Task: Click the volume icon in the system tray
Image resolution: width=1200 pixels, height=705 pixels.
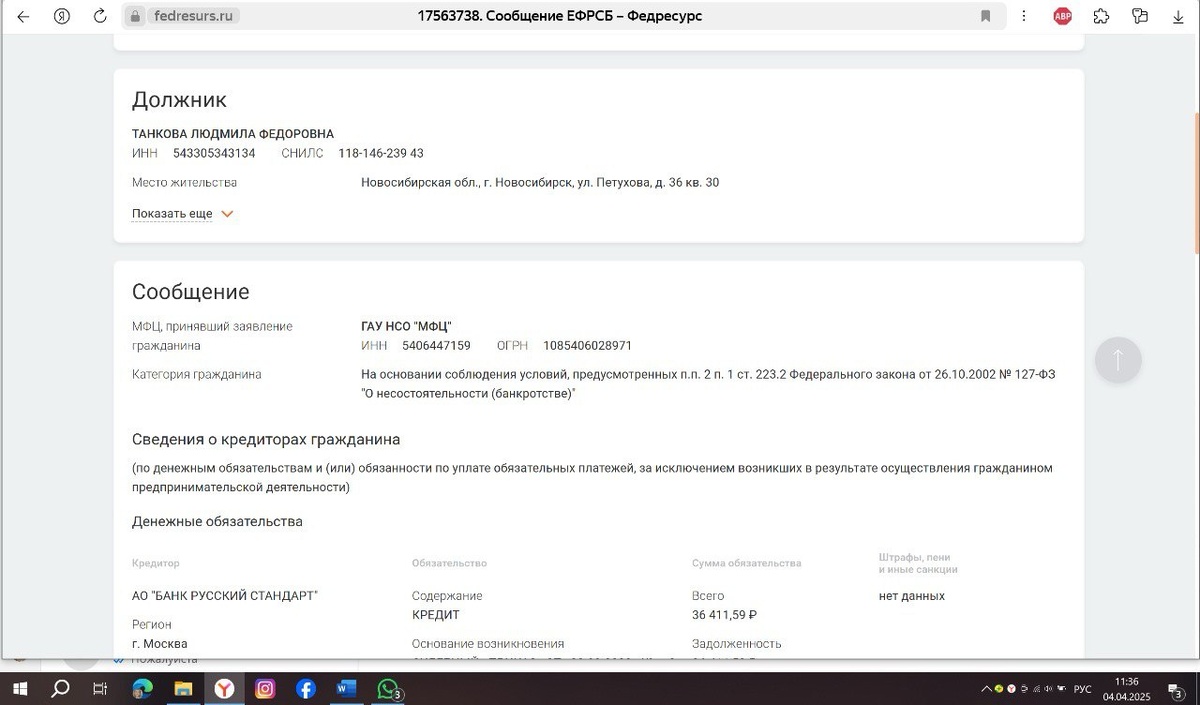Action: pos(1048,689)
